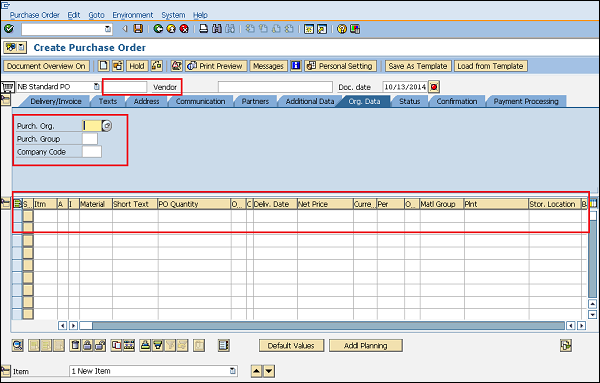
Task: Collapse the item detail expander beside Item
Action: point(5,371)
